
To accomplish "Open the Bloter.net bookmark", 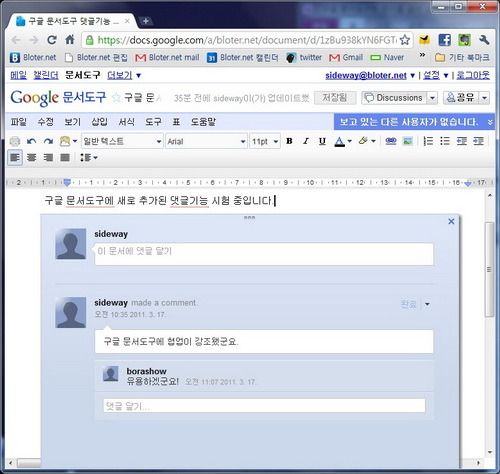I will tap(33, 57).
